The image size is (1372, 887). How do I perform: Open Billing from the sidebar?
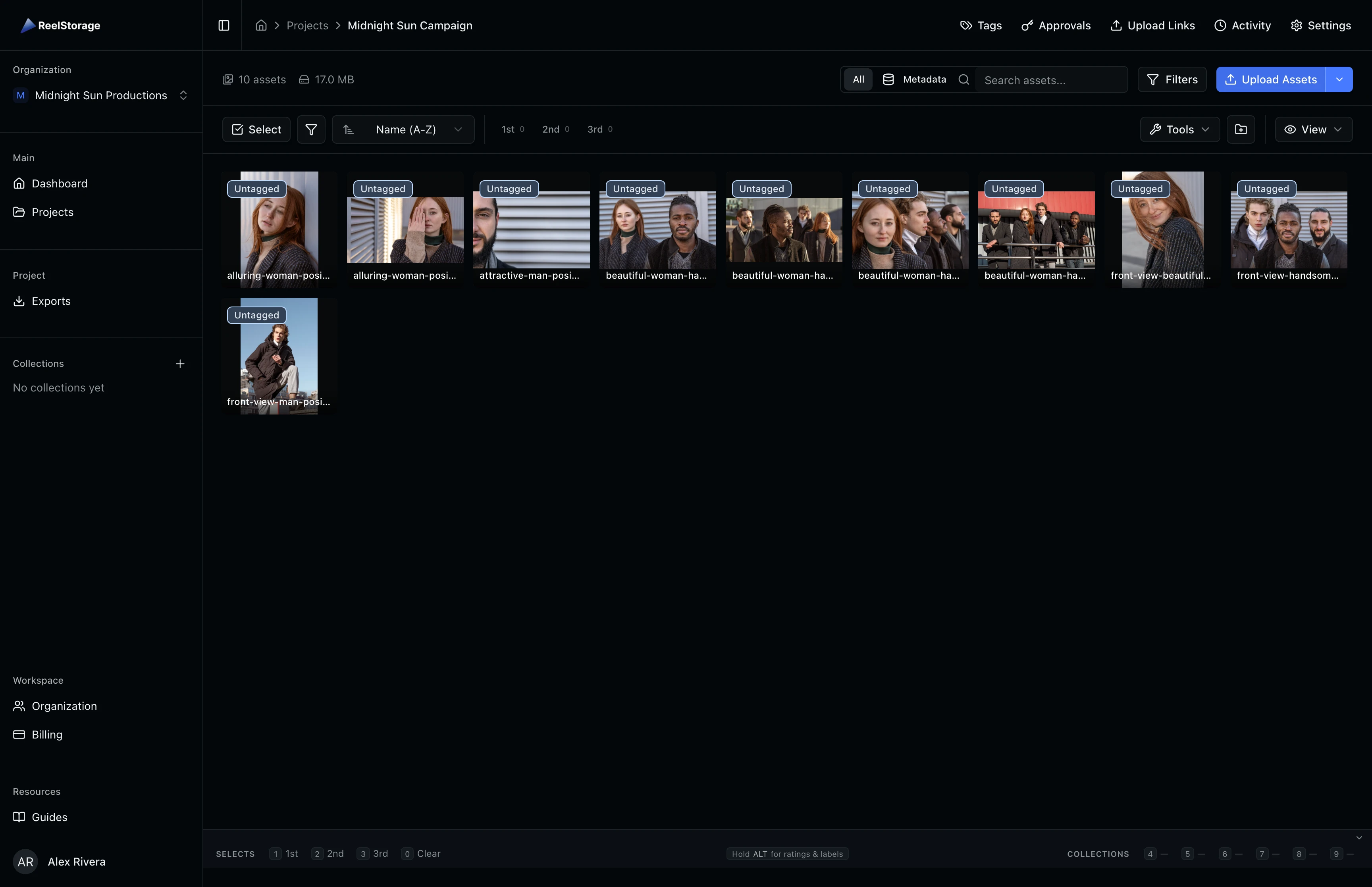46,735
